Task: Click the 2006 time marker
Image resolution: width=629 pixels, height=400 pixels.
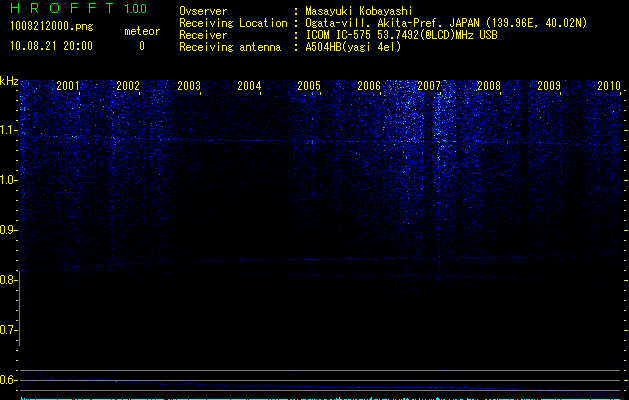Action: [369, 85]
